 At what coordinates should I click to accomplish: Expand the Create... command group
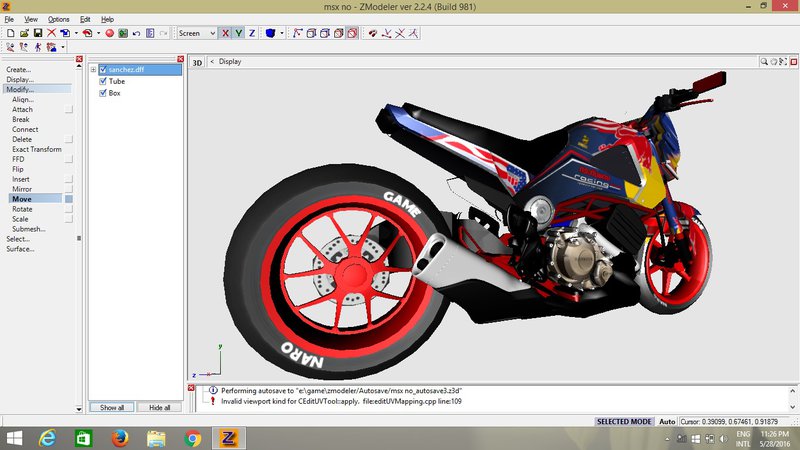[x=18, y=69]
